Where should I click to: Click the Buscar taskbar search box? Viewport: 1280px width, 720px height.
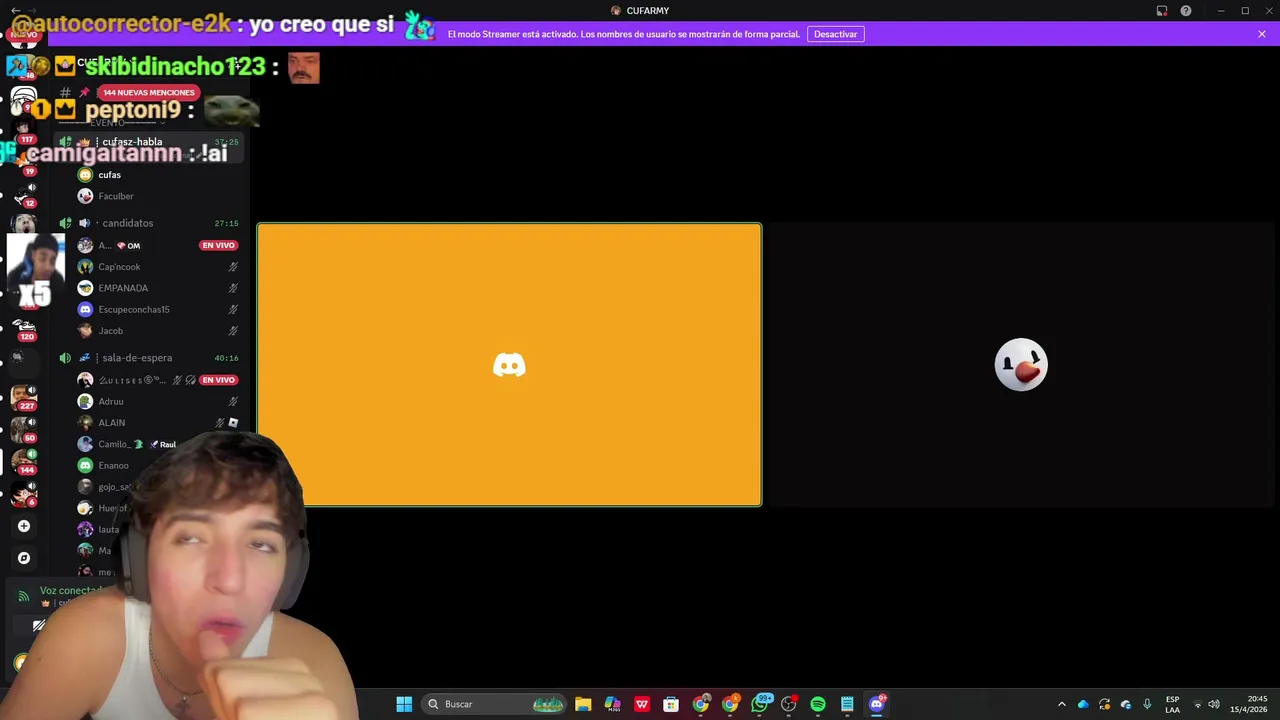click(x=495, y=704)
